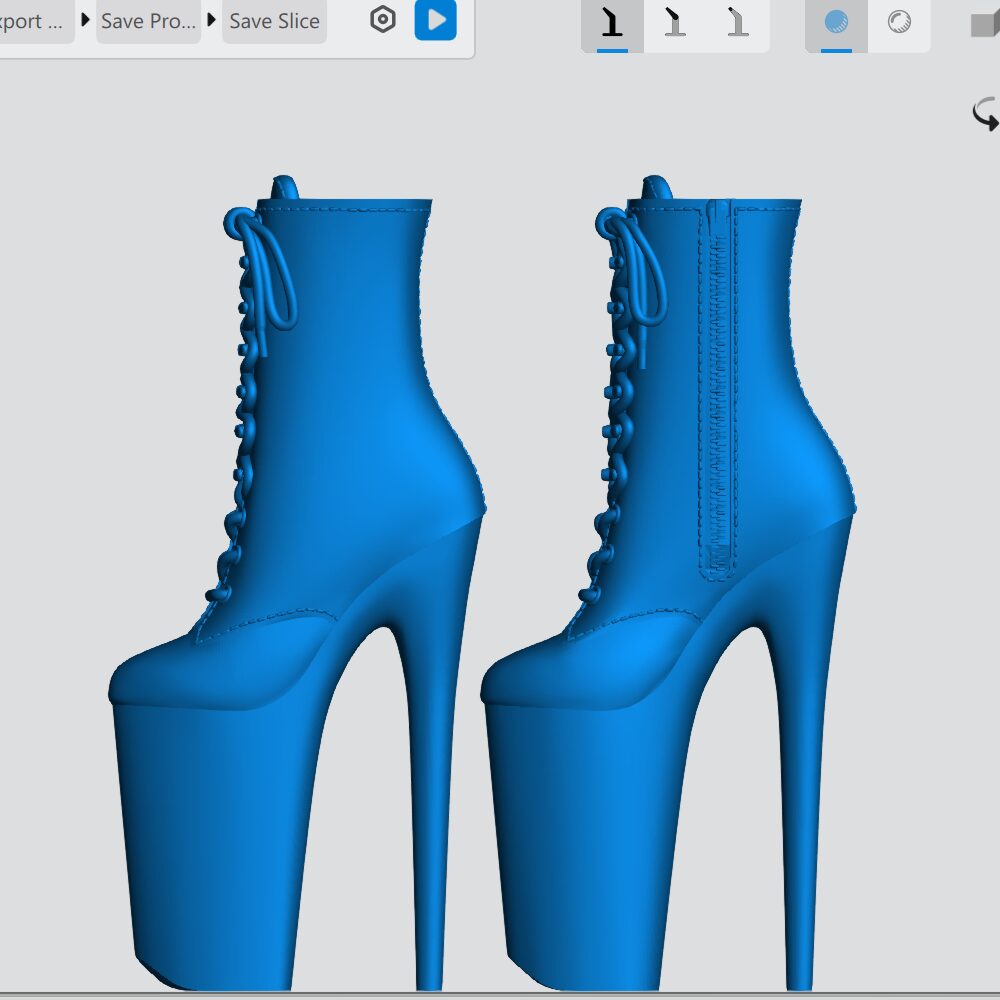
Task: Select the first black boot-shaped view icon
Action: (612, 22)
